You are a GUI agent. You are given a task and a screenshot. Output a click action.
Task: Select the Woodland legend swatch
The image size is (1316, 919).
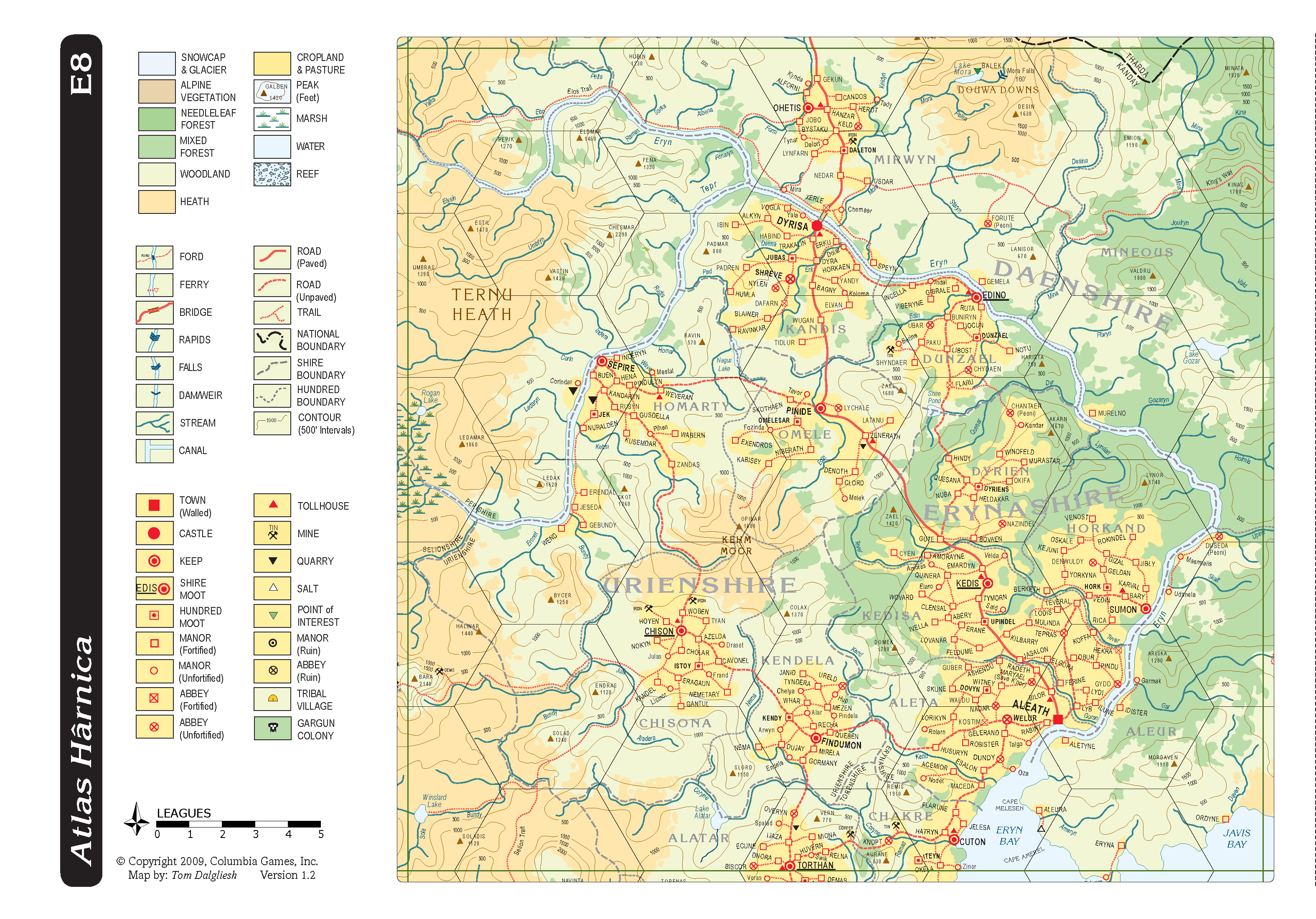(157, 174)
